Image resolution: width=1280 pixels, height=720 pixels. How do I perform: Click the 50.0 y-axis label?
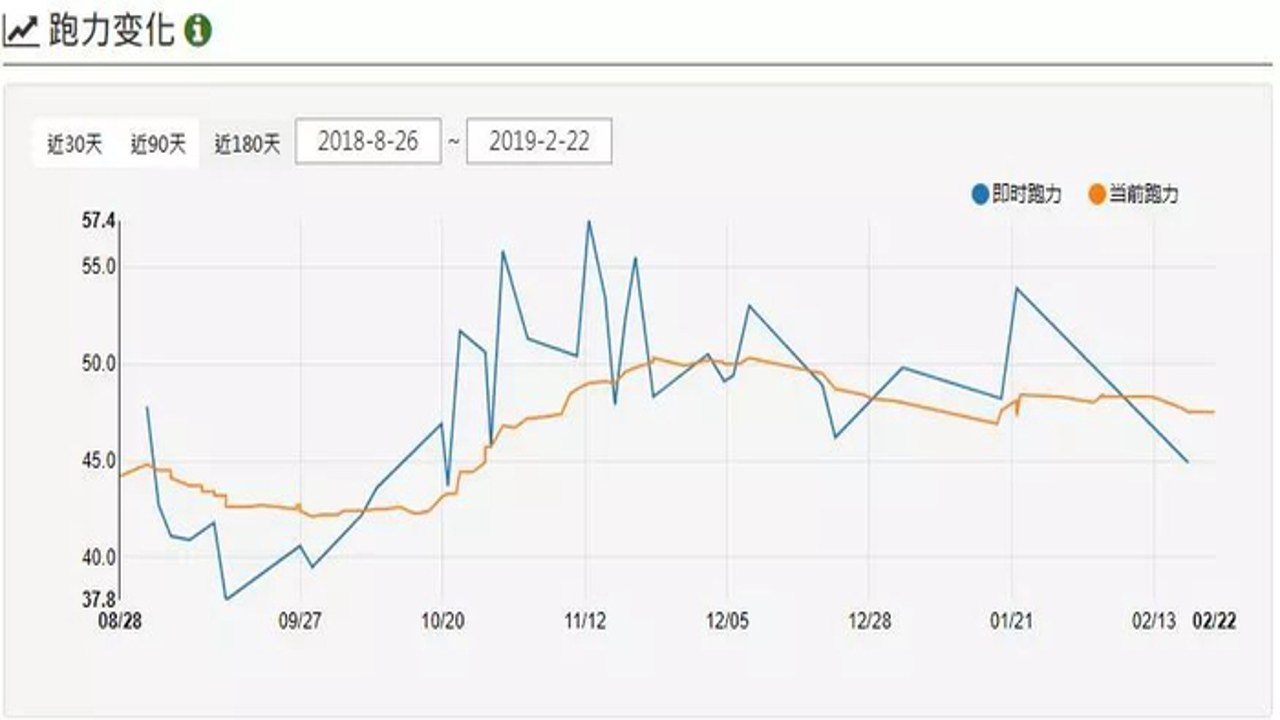(x=98, y=363)
